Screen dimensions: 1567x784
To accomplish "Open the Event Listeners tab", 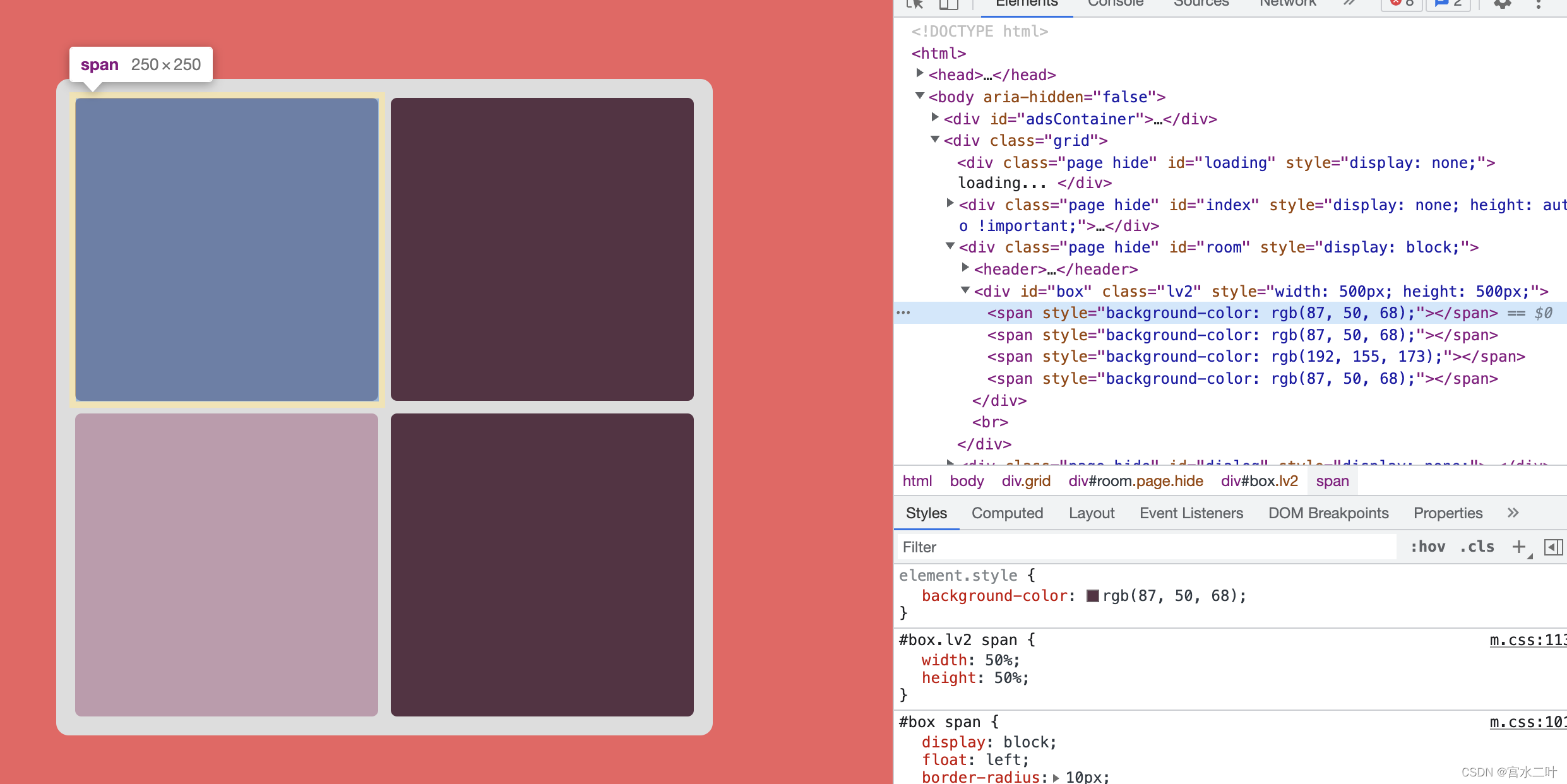I will point(1191,513).
